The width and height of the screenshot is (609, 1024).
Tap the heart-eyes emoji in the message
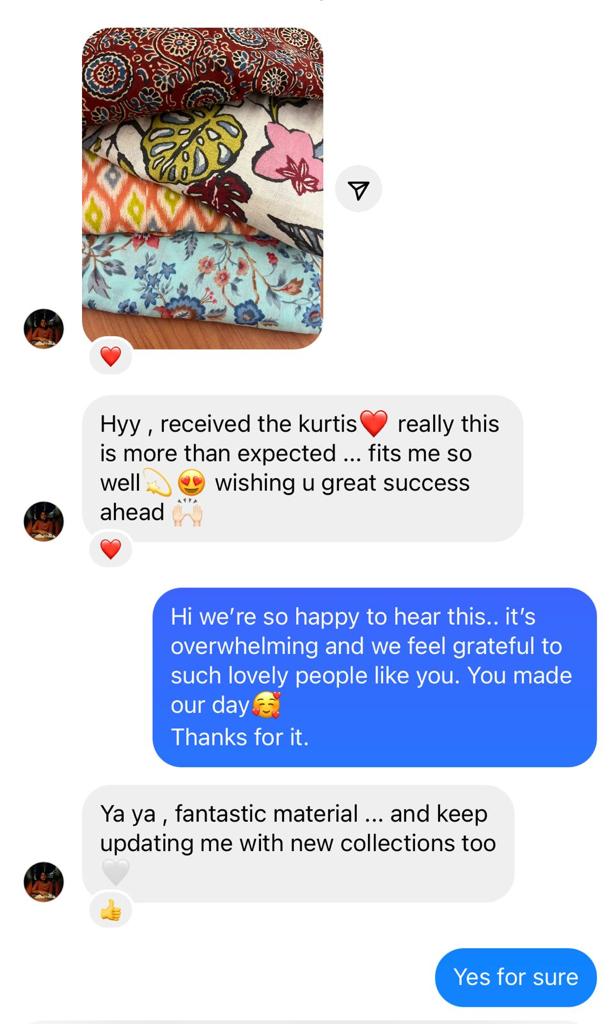[x=191, y=484]
